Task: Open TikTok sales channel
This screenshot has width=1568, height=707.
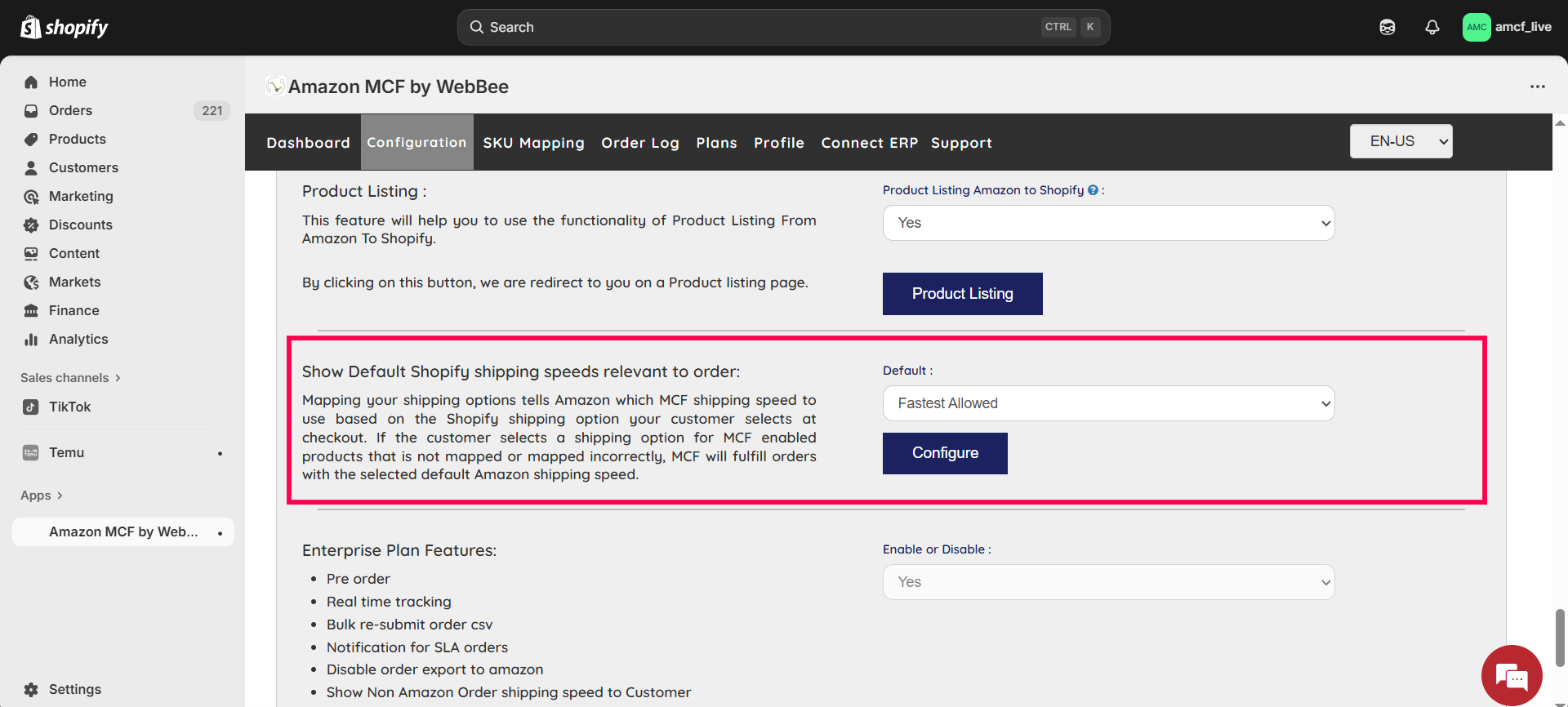Action: coord(69,407)
